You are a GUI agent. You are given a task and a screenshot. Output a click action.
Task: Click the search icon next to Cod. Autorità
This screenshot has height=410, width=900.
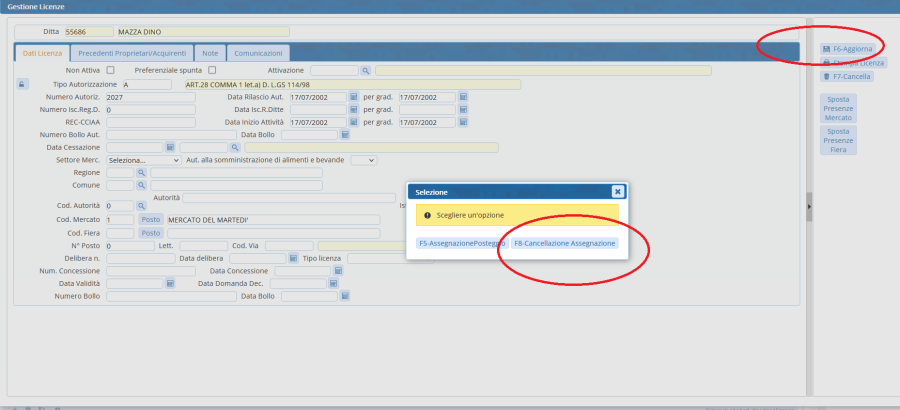[x=141, y=206]
